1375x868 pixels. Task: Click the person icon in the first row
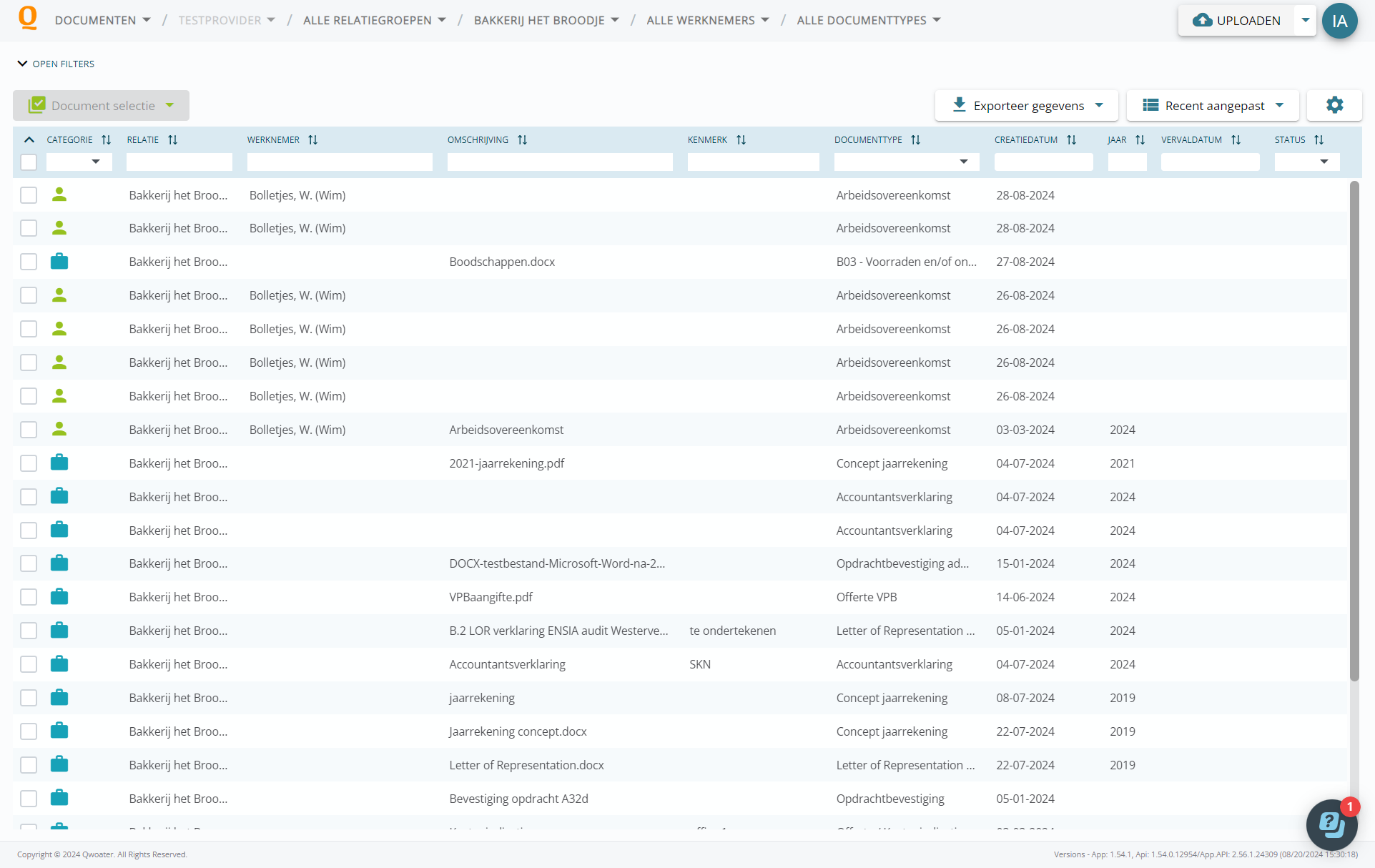tap(59, 195)
